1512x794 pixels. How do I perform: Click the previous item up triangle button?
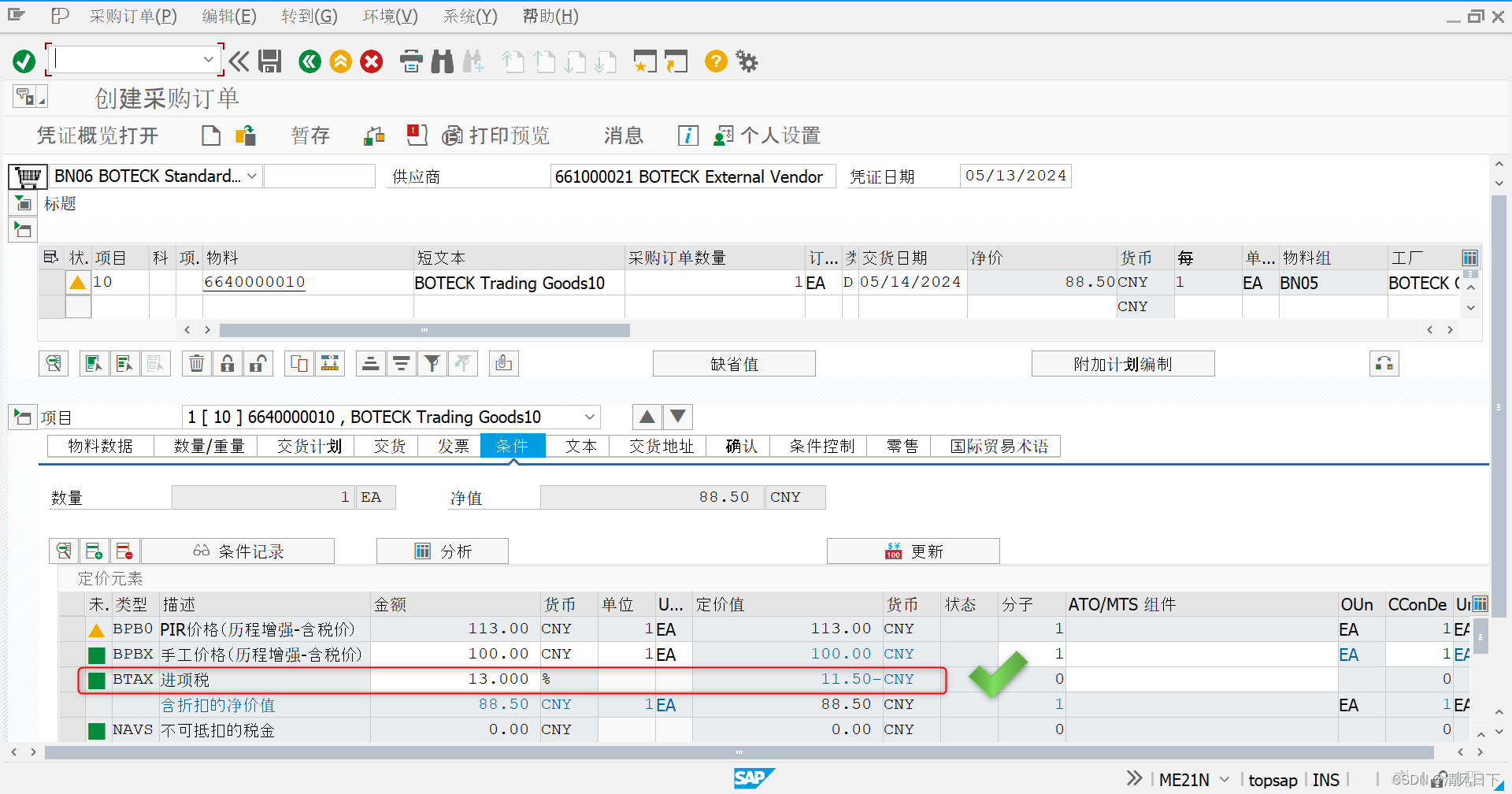[x=647, y=417]
